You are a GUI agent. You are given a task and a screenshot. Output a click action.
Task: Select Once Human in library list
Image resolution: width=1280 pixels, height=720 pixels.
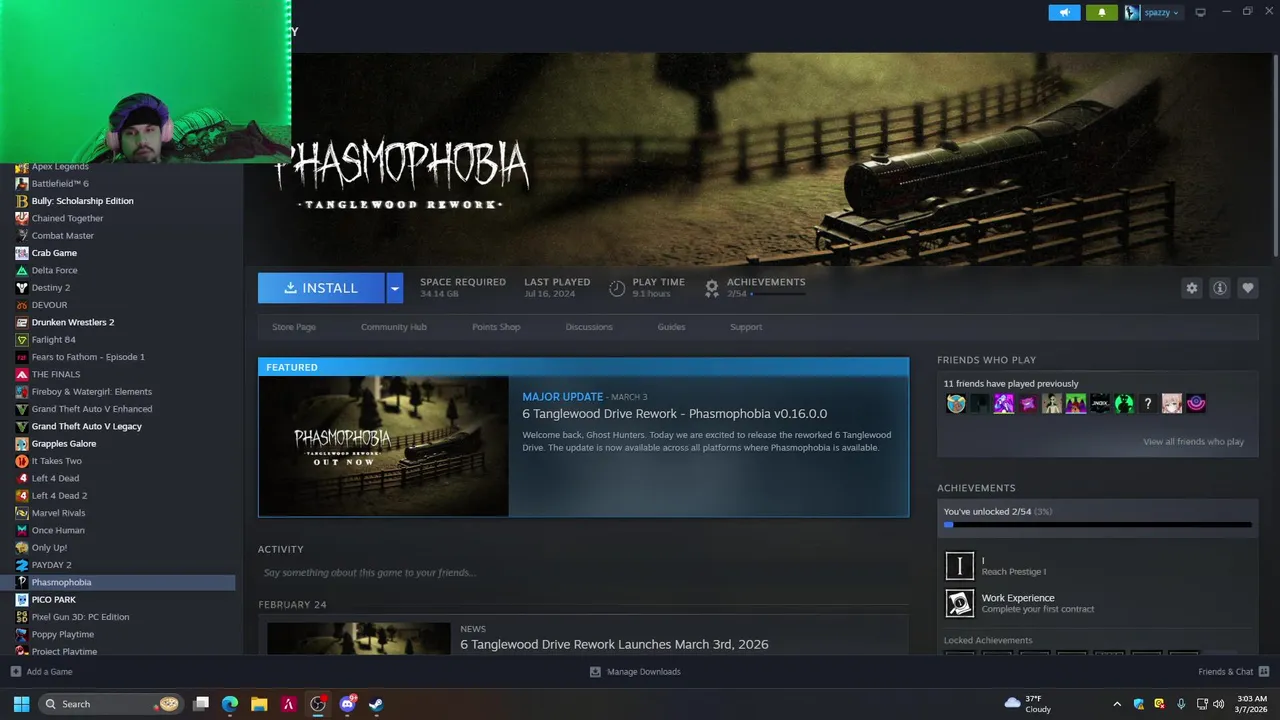58,530
